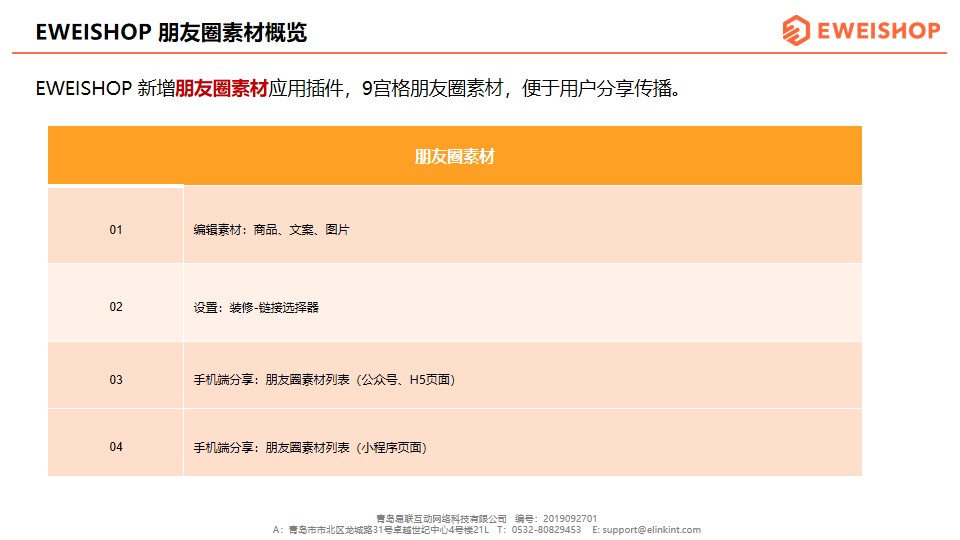Click the EWEISHOP logo icon
Viewport: 960px width, 540px height.
pyautogui.click(x=796, y=30)
